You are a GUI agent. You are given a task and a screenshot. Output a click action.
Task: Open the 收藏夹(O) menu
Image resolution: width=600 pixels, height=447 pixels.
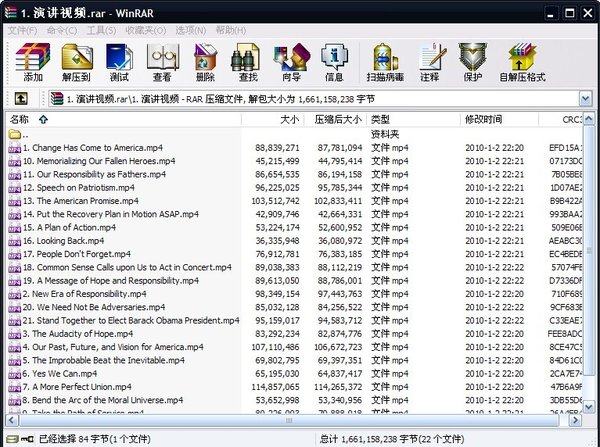146,31
